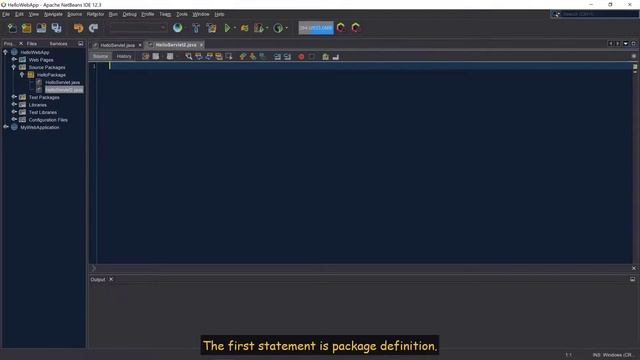Open the Run Project dropdown arrow

pyautogui.click(x=235, y=28)
